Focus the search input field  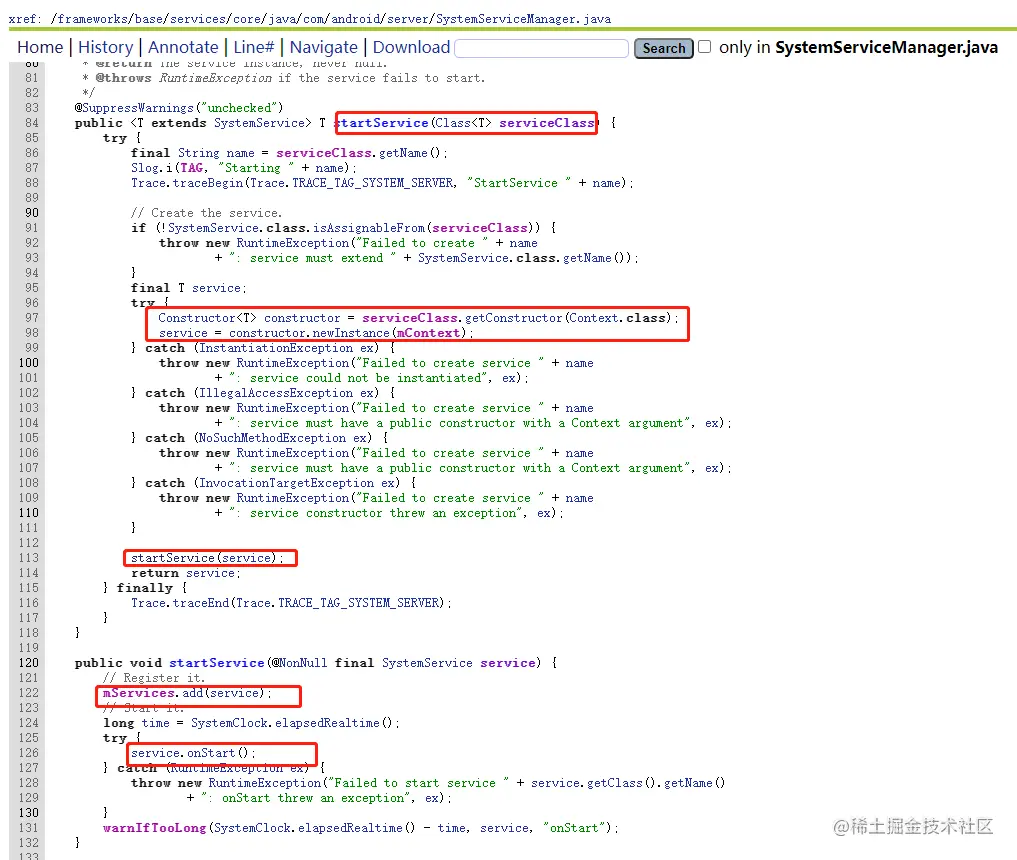(542, 48)
